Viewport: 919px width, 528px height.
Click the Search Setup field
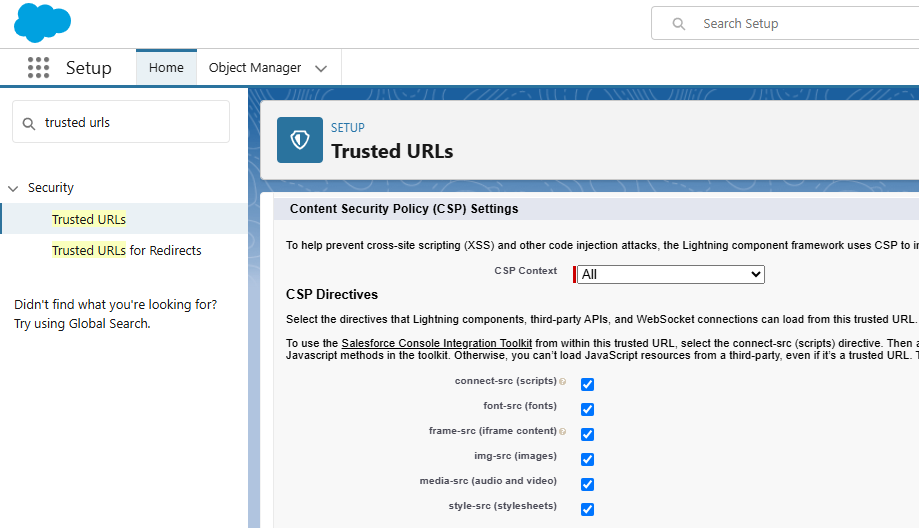pyautogui.click(x=785, y=23)
